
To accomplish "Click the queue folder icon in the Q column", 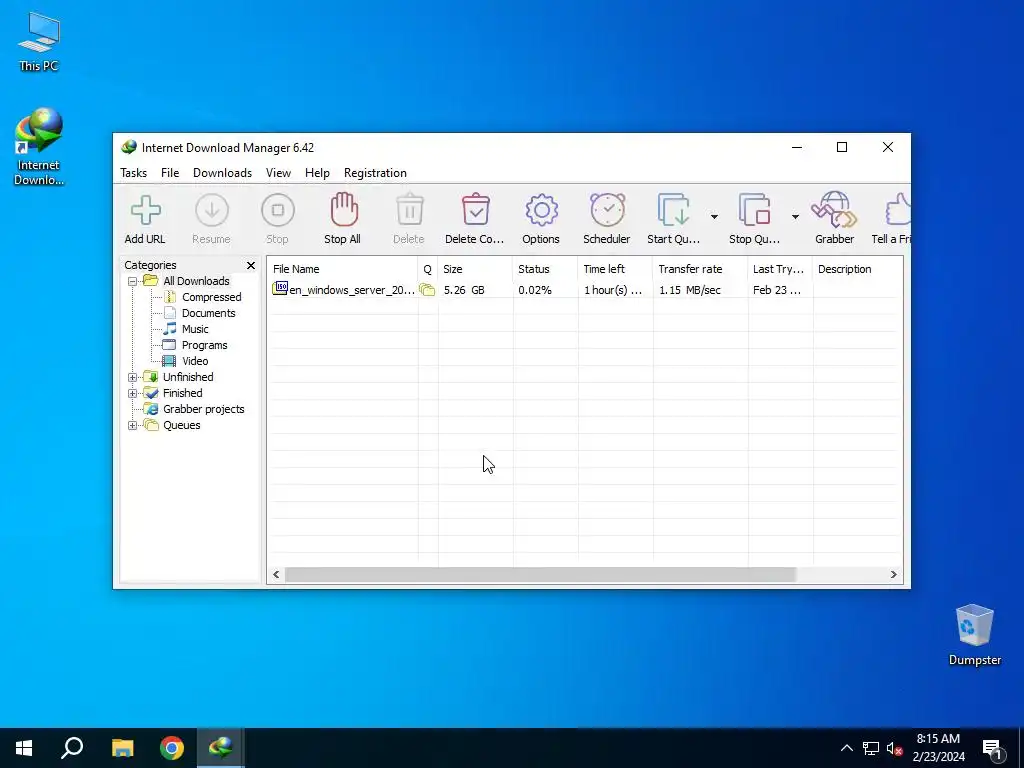I will (x=427, y=290).
